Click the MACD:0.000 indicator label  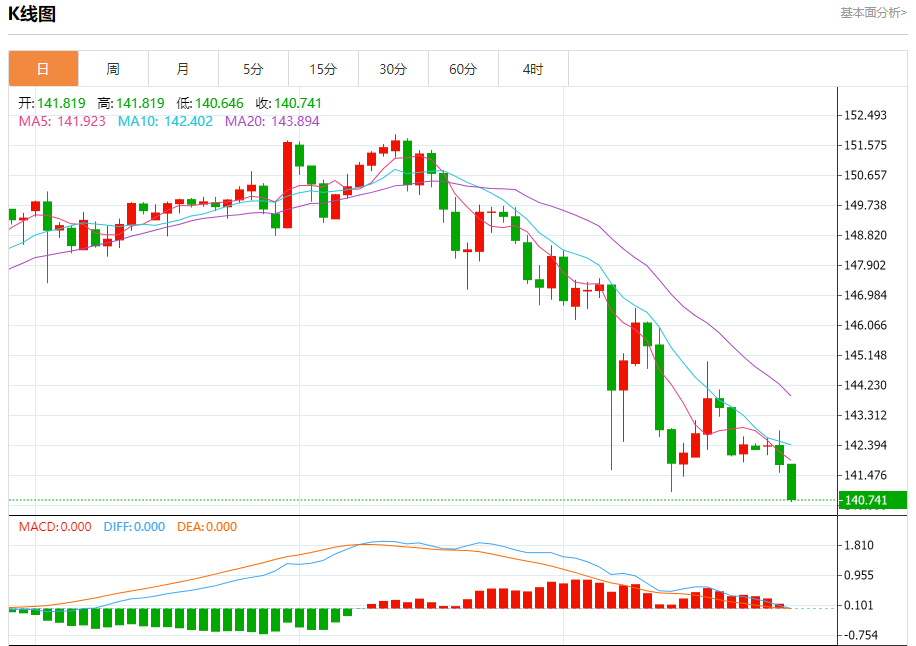55,527
